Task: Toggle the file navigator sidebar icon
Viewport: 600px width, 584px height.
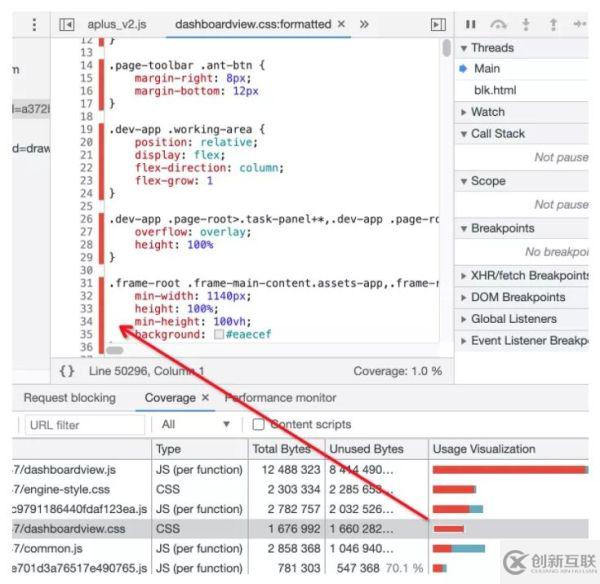Action: [67, 25]
